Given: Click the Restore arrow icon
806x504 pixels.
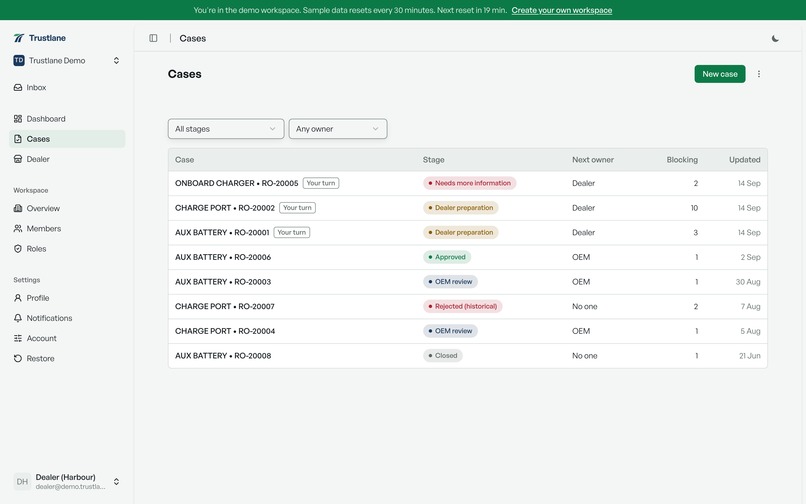Looking at the screenshot, I should click(x=18, y=358).
